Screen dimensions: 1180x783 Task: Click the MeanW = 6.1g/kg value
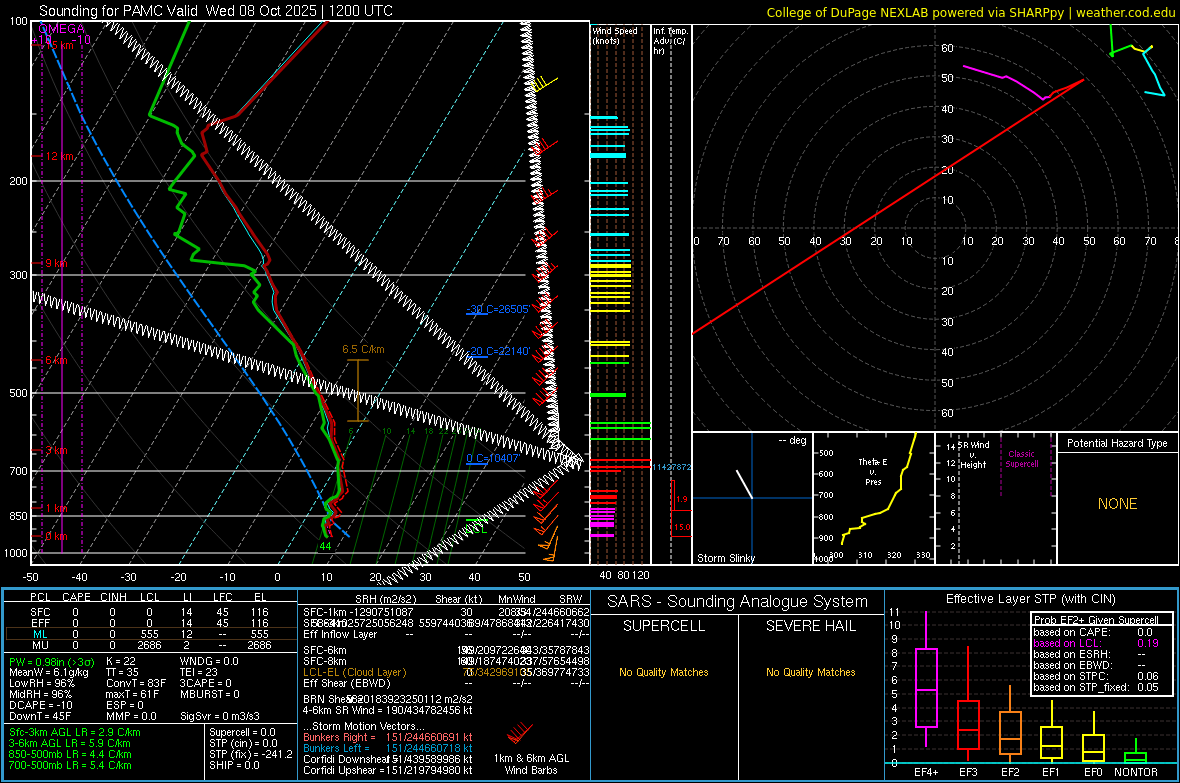(49, 672)
